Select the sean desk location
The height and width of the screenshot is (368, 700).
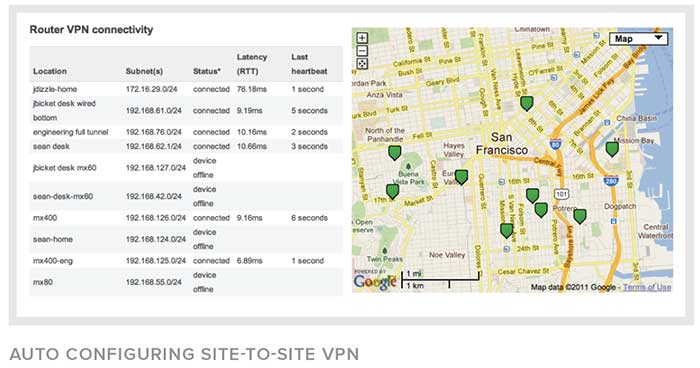(51, 146)
